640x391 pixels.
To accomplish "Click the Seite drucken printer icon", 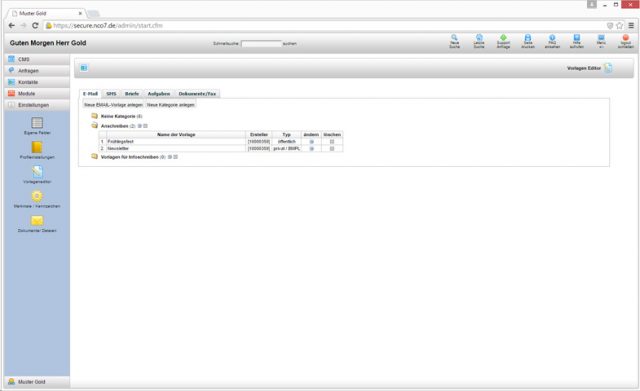I will (x=528, y=38).
